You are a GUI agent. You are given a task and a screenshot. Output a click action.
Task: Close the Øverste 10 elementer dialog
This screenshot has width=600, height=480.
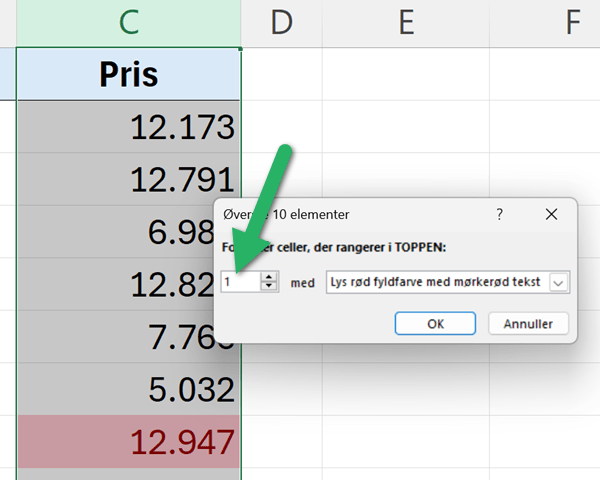pos(551,214)
